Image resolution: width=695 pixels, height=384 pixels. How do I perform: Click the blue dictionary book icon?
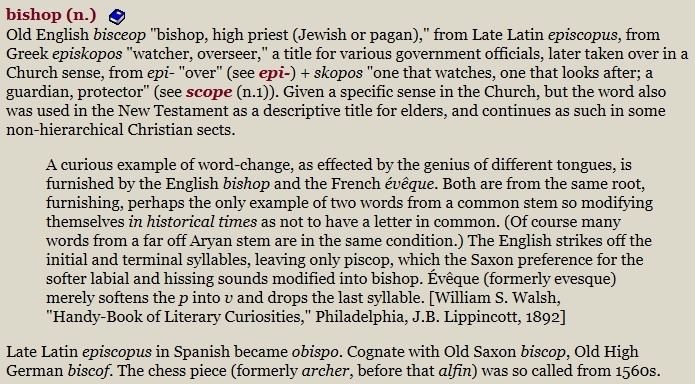[x=117, y=17]
